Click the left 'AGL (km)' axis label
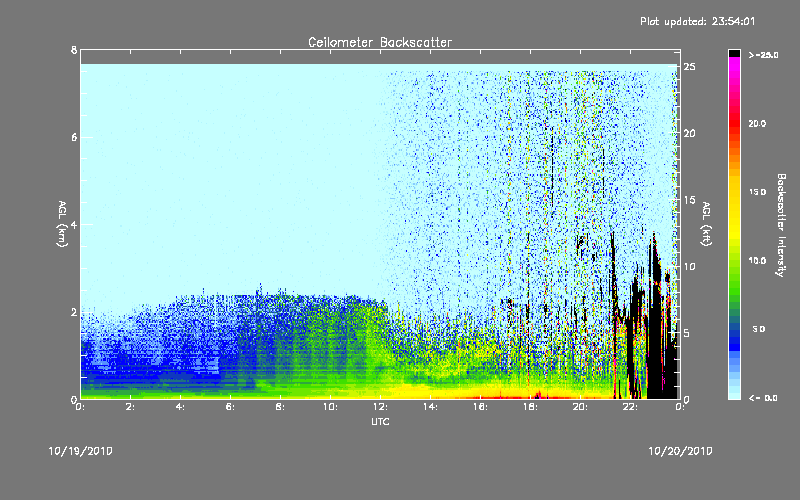The image size is (800, 500). pos(62,224)
